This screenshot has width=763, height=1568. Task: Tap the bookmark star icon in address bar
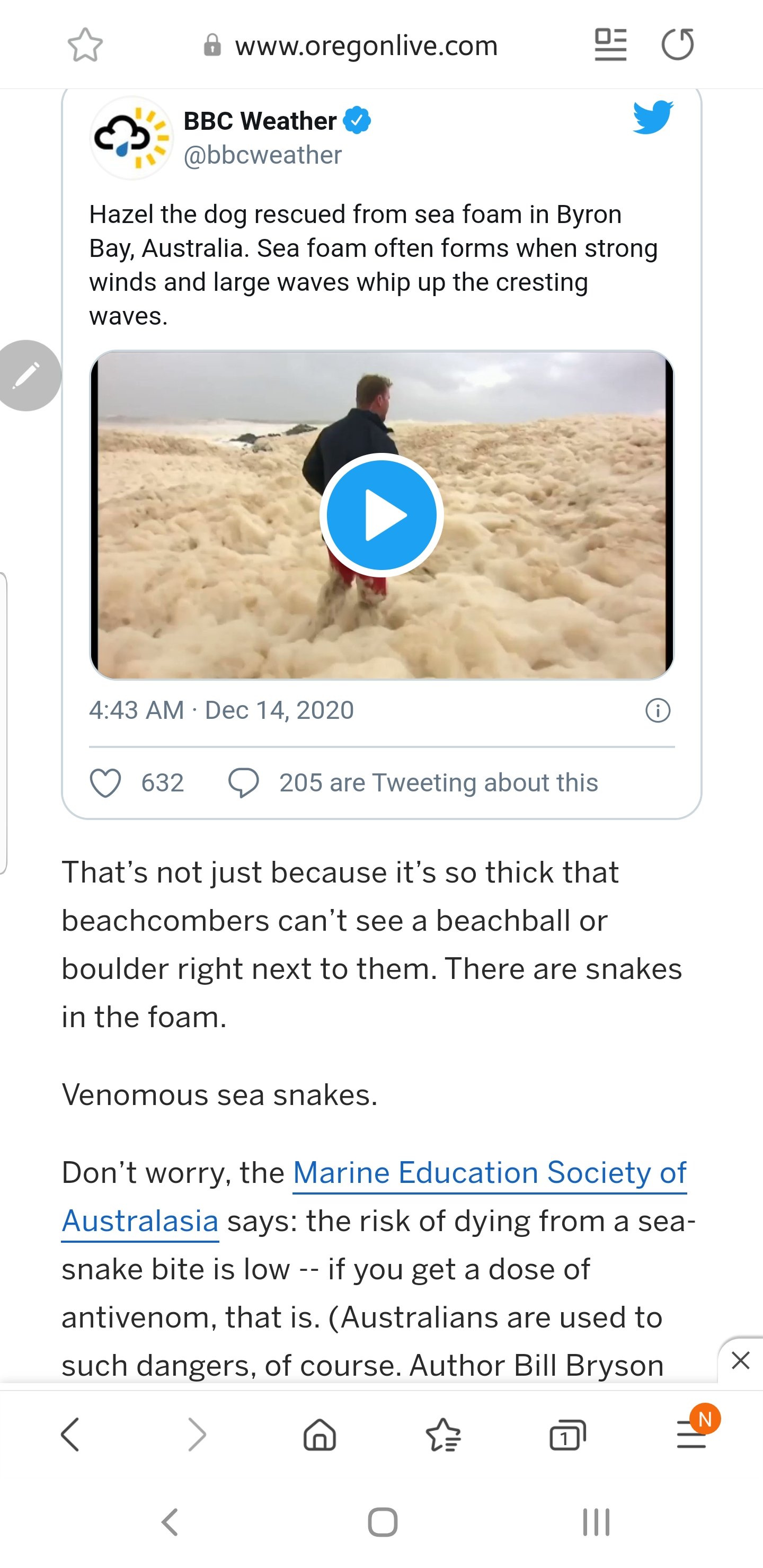pos(85,45)
